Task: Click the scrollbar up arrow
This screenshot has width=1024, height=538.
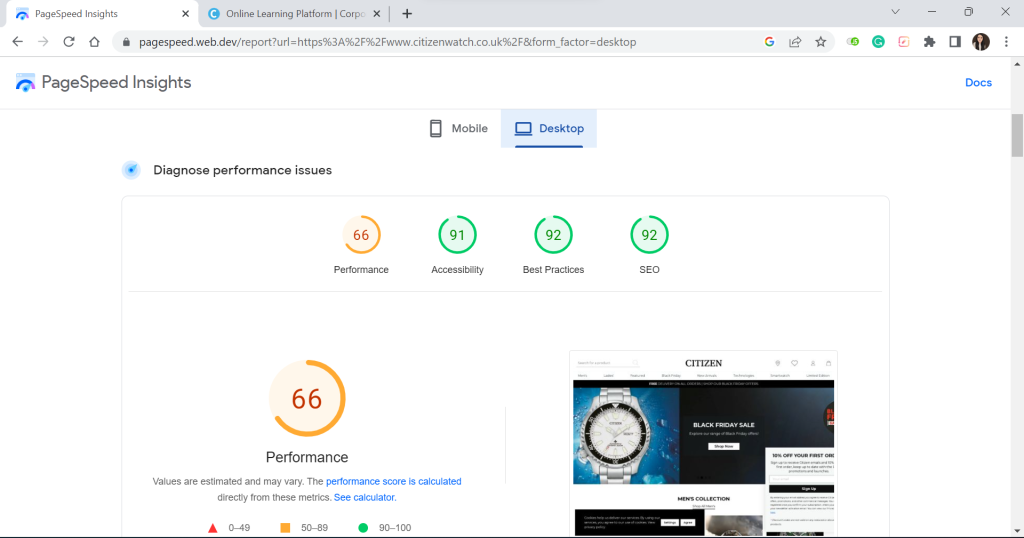Action: tap(1017, 63)
